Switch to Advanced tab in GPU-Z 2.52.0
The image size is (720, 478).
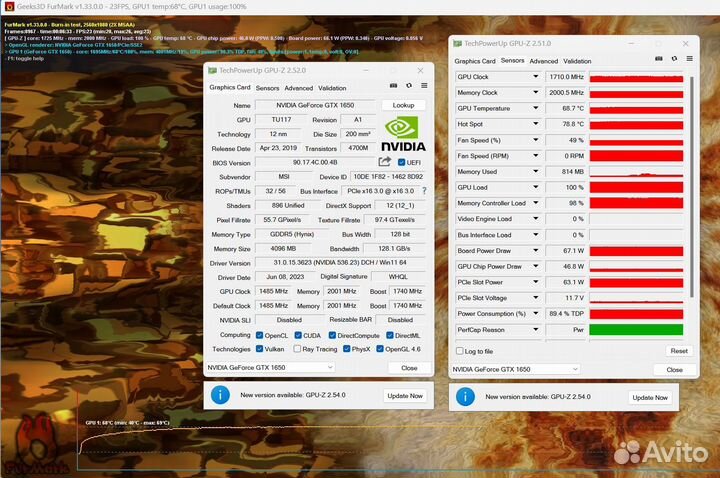298,88
